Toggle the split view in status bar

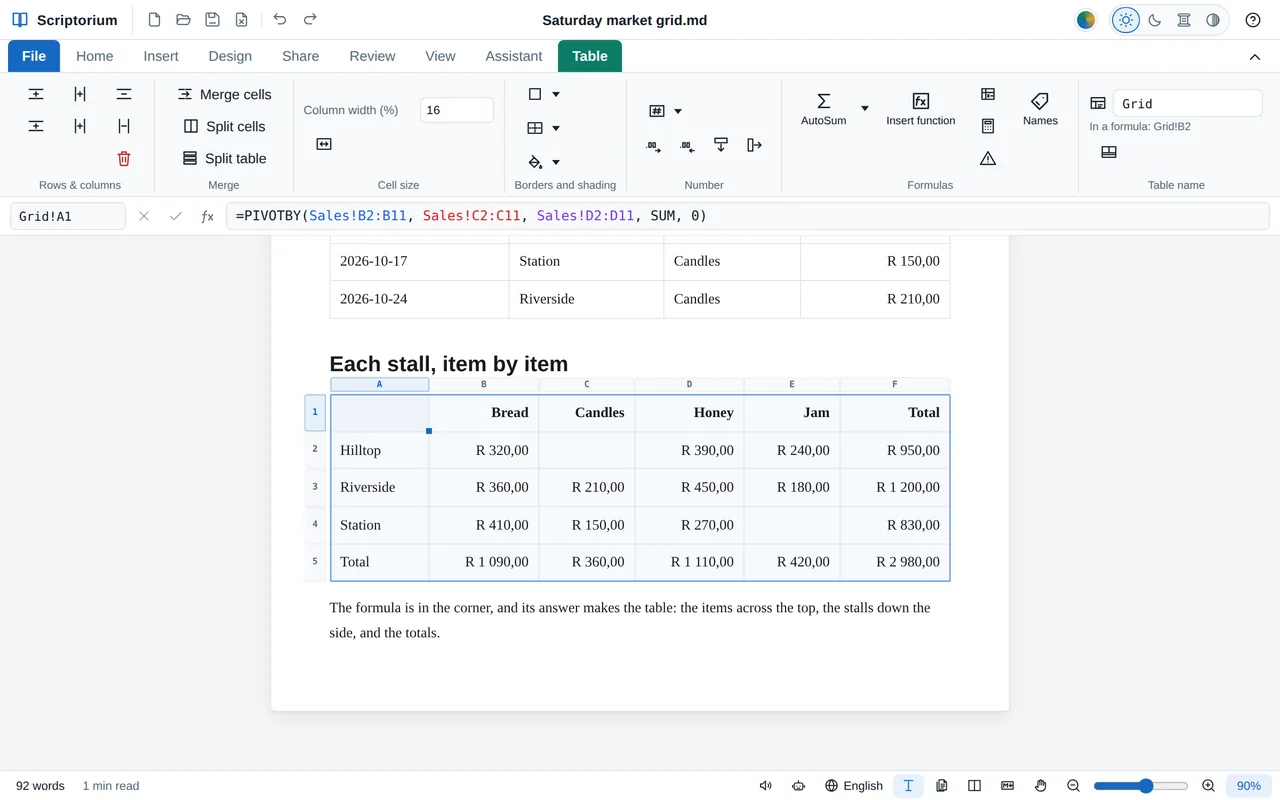point(975,786)
